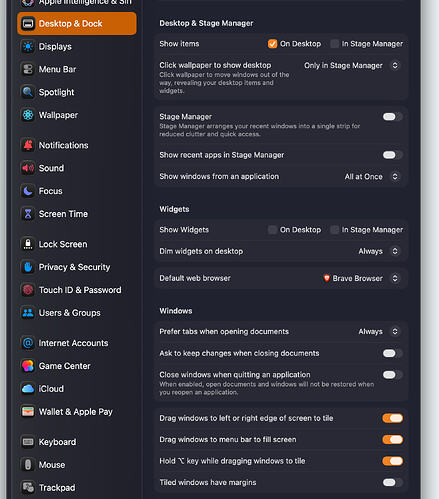Image resolution: width=439 pixels, height=499 pixels.
Task: Open the Displays settings pane
Action: coord(77,47)
